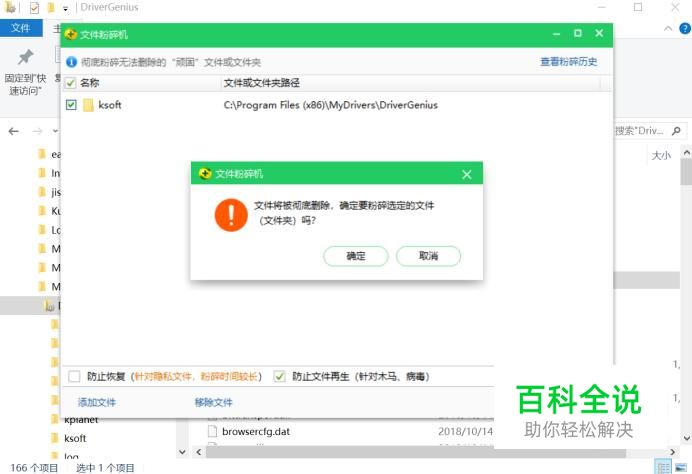Viewport: 692px width, 474px height.
Task: Close the file shredder confirmation dialog
Action: [466, 175]
